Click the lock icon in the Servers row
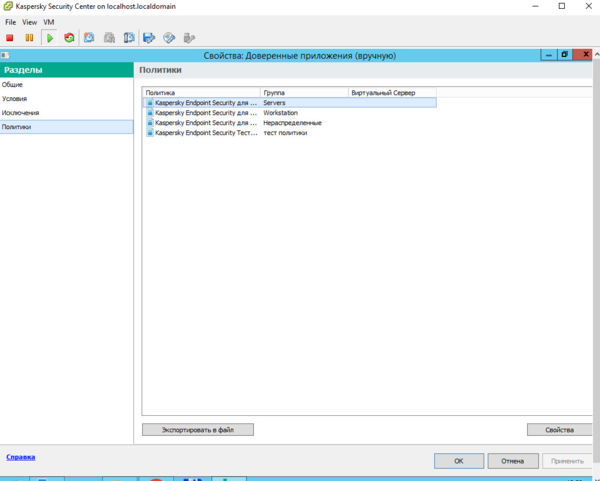The height and width of the screenshot is (481, 600). click(x=150, y=103)
